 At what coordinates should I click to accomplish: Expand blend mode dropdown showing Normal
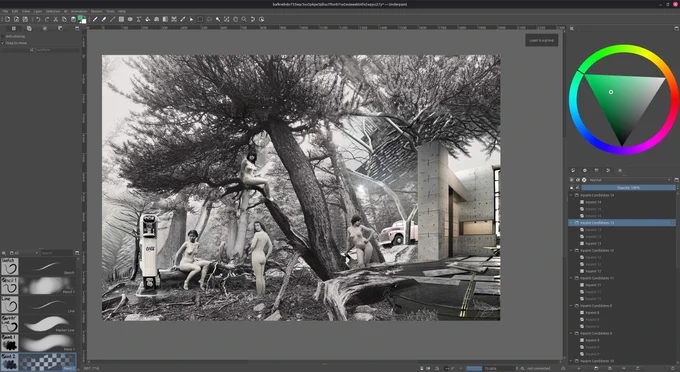630,180
